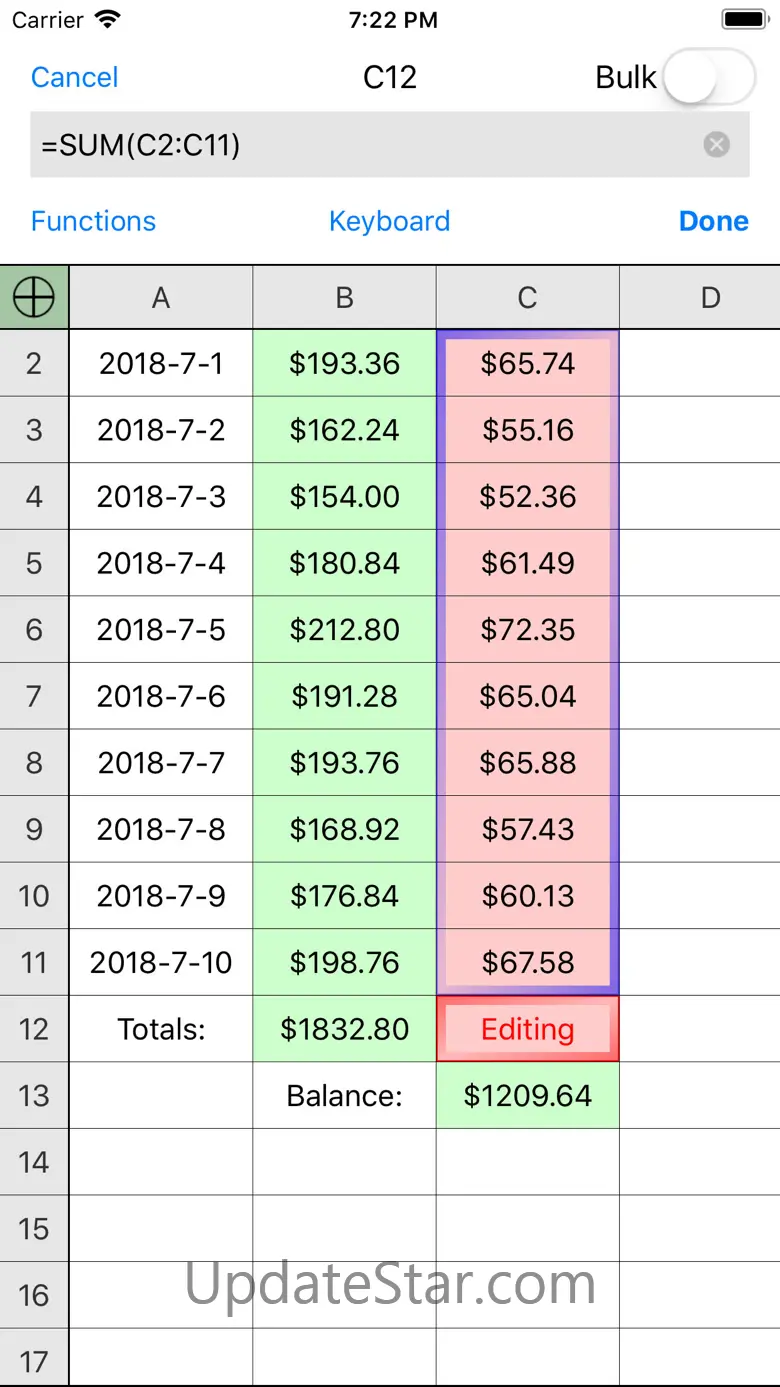This screenshot has width=780, height=1387.
Task: Select cell with $1832.80 total
Action: [344, 1029]
